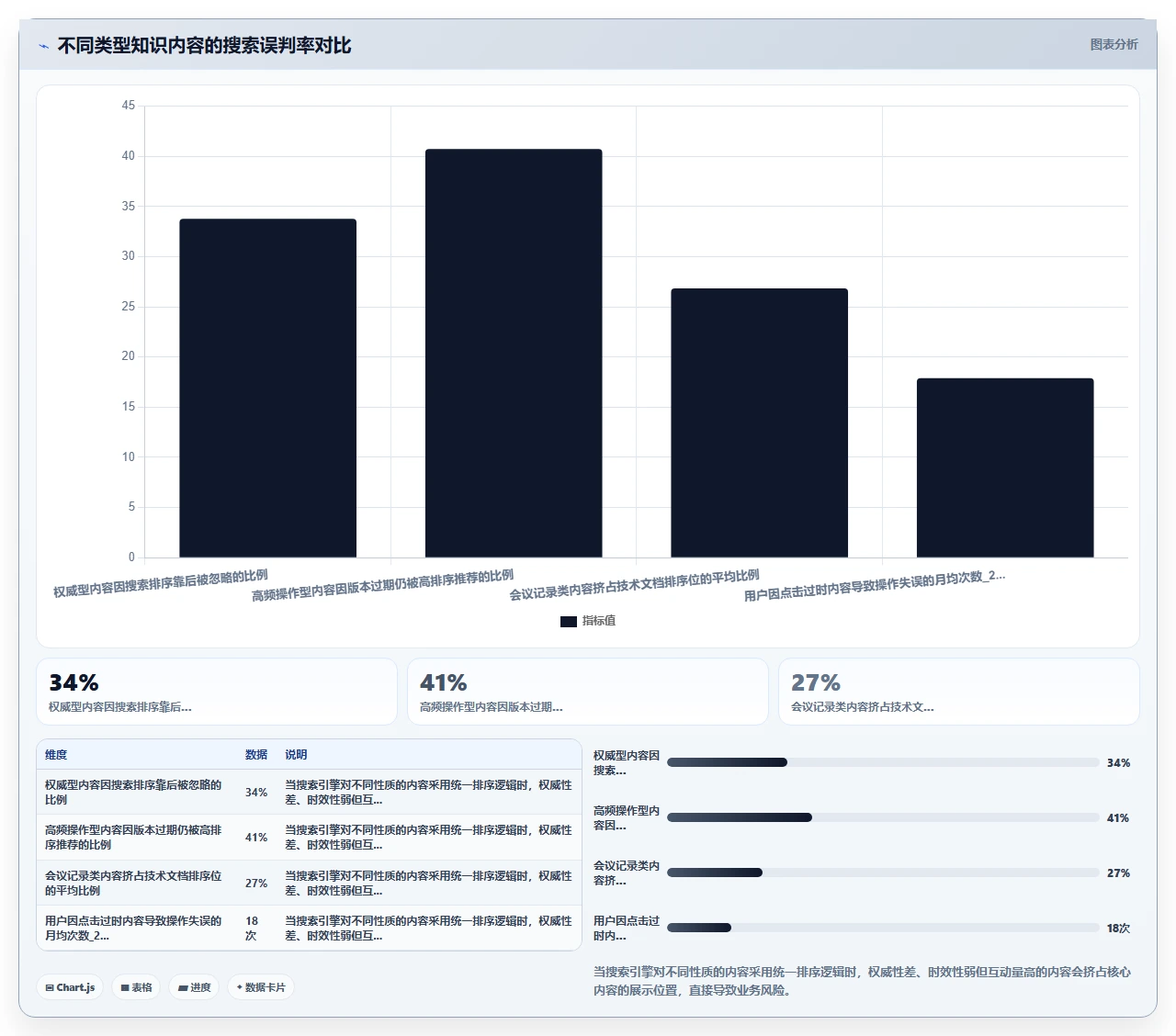Click the y-axis tick value 45

click(x=129, y=106)
